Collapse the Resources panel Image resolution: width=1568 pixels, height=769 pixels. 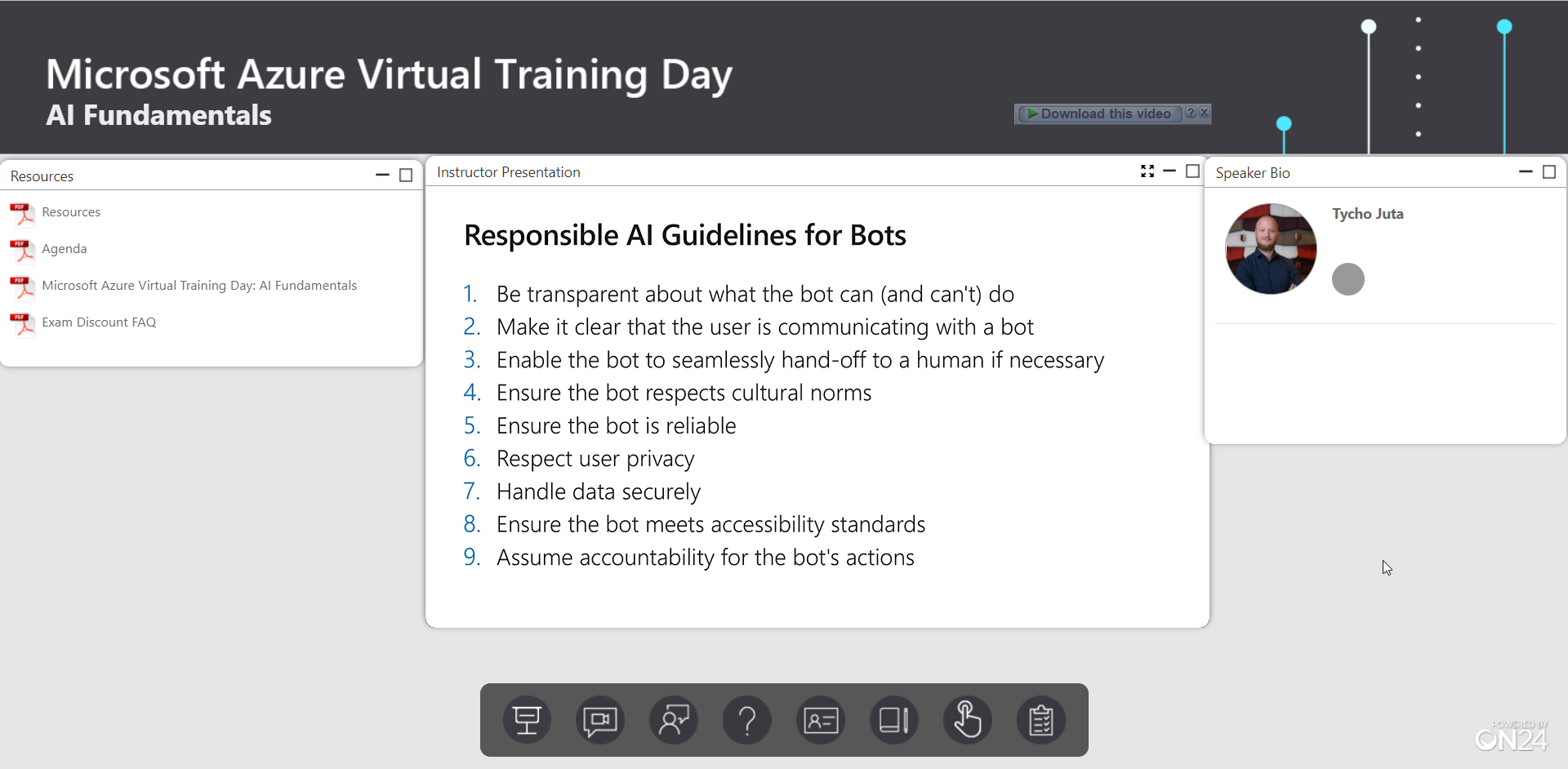point(382,175)
